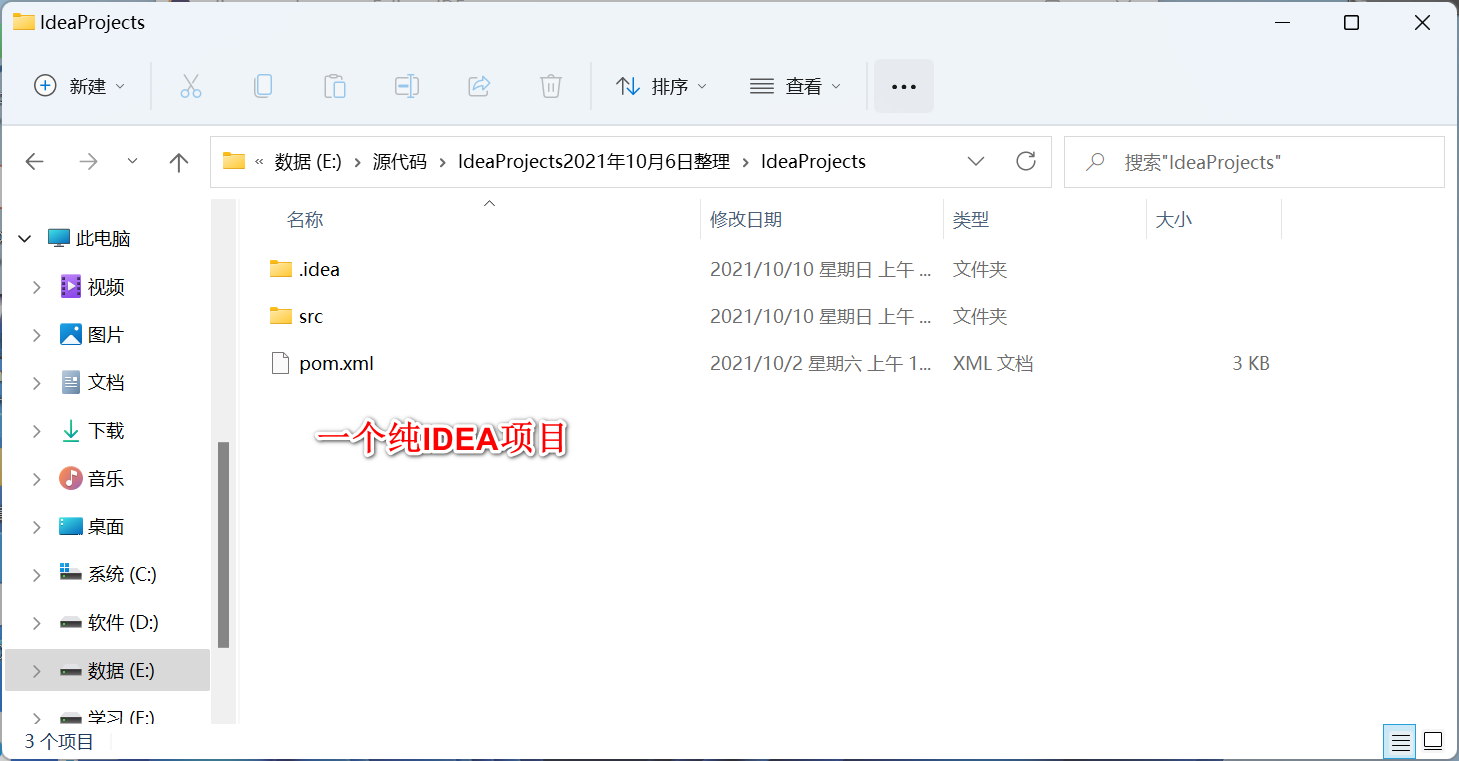Click the Copy icon in the toolbar
This screenshot has width=1459, height=761.
click(x=262, y=86)
